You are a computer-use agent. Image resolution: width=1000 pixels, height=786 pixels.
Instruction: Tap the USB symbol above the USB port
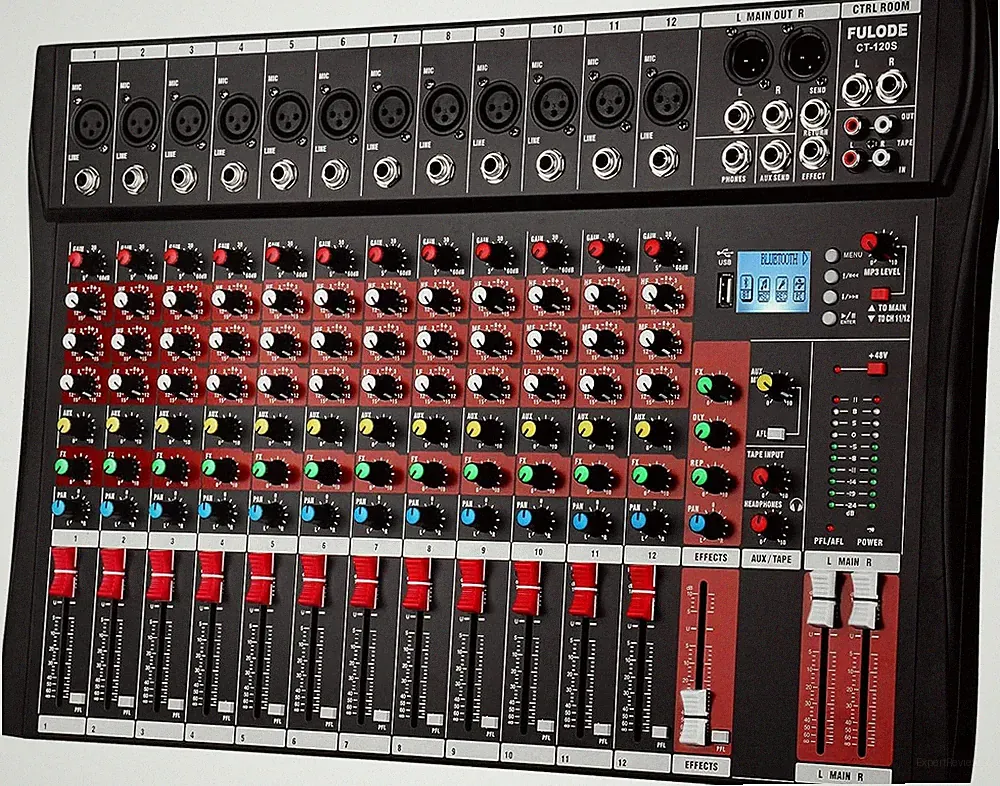click(724, 253)
